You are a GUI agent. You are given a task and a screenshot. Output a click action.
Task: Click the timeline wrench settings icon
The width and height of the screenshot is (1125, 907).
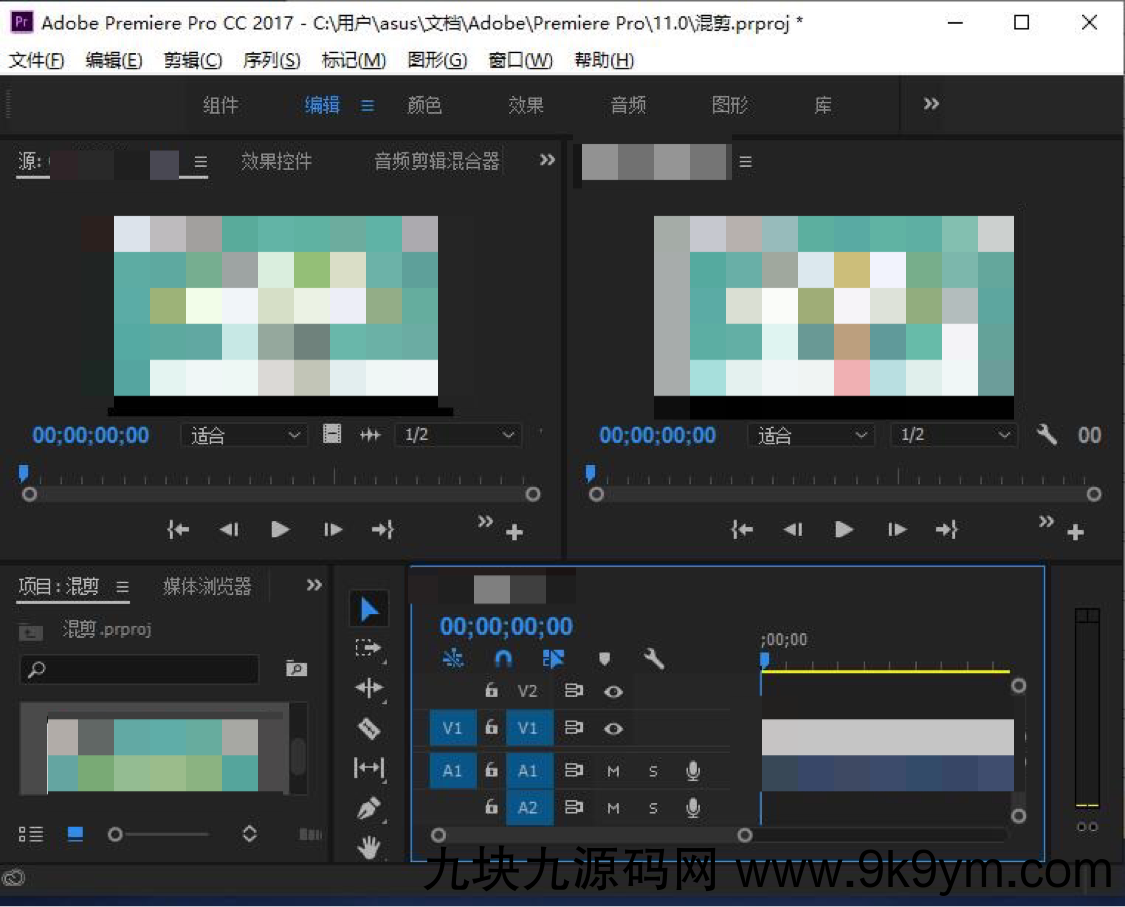coord(654,658)
